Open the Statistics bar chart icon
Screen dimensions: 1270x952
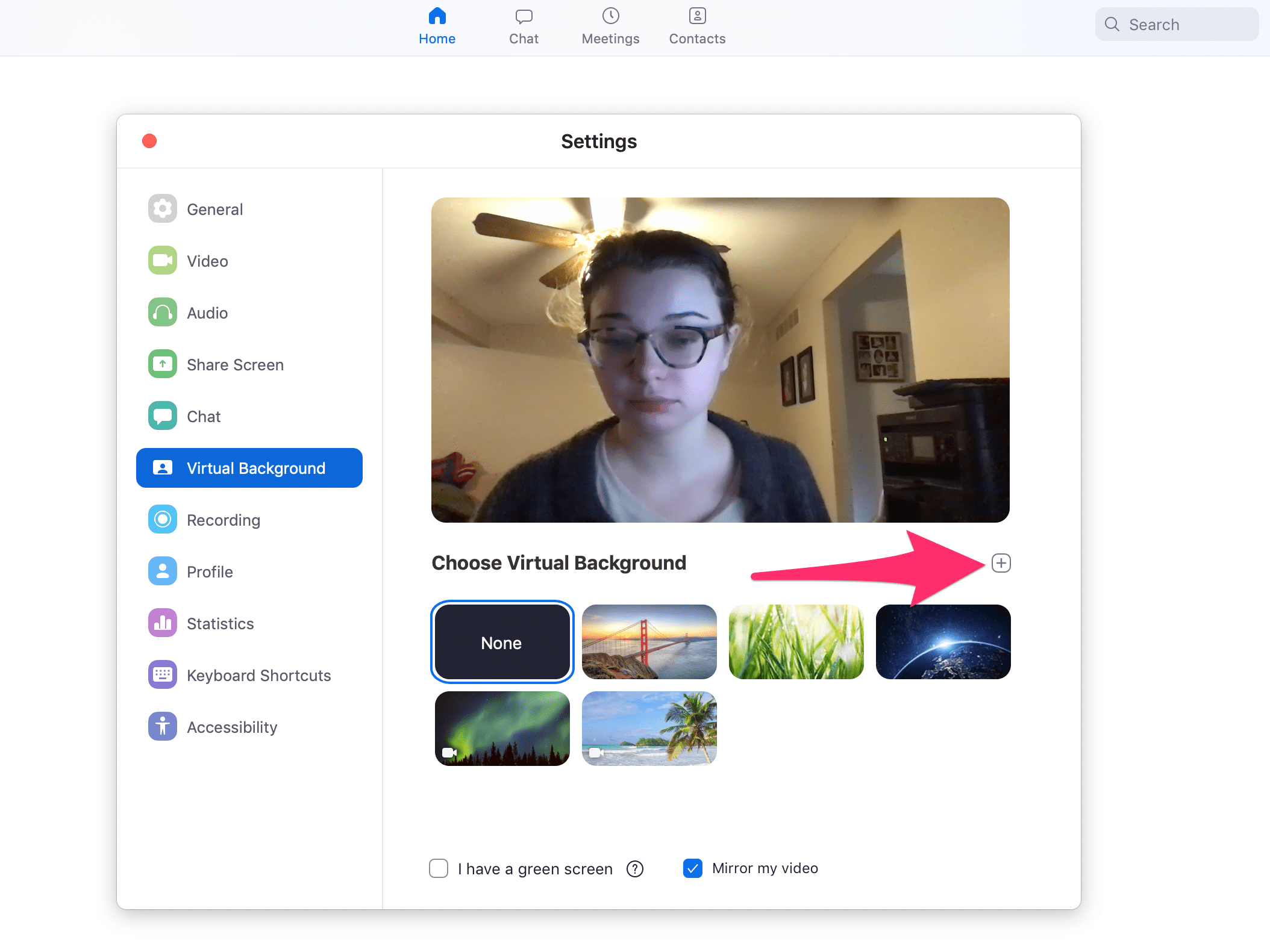pyautogui.click(x=163, y=623)
